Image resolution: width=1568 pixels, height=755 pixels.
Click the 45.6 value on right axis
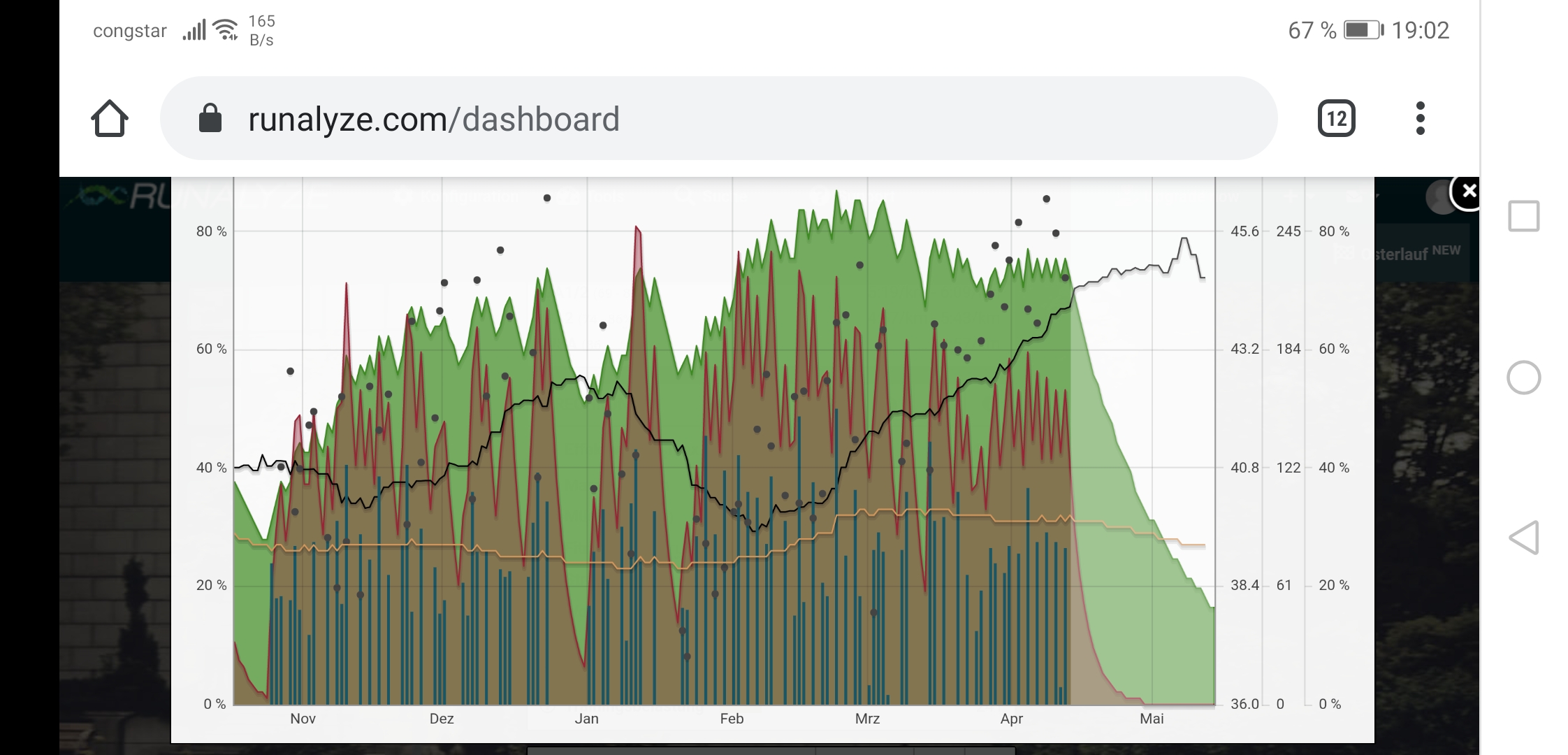click(x=1244, y=231)
